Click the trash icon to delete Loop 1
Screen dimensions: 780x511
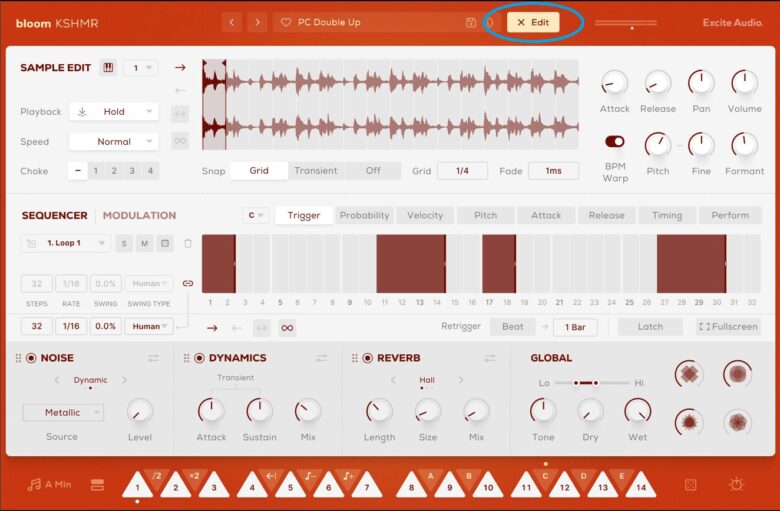187,243
